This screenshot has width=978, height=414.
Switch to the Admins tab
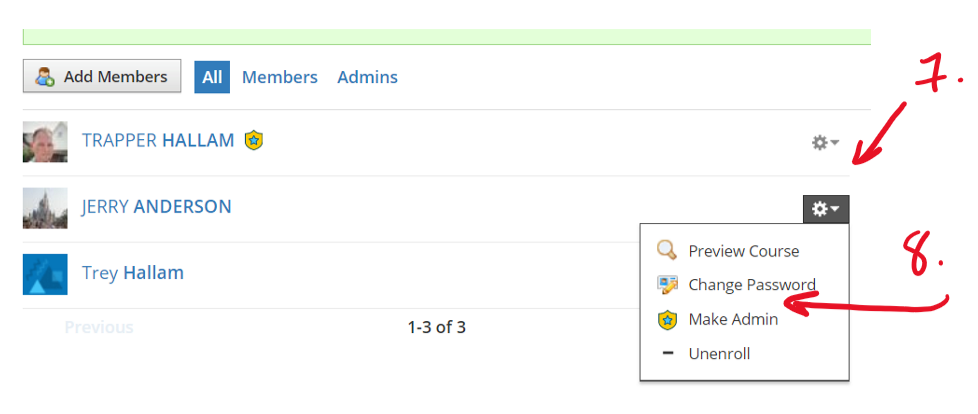tap(367, 77)
